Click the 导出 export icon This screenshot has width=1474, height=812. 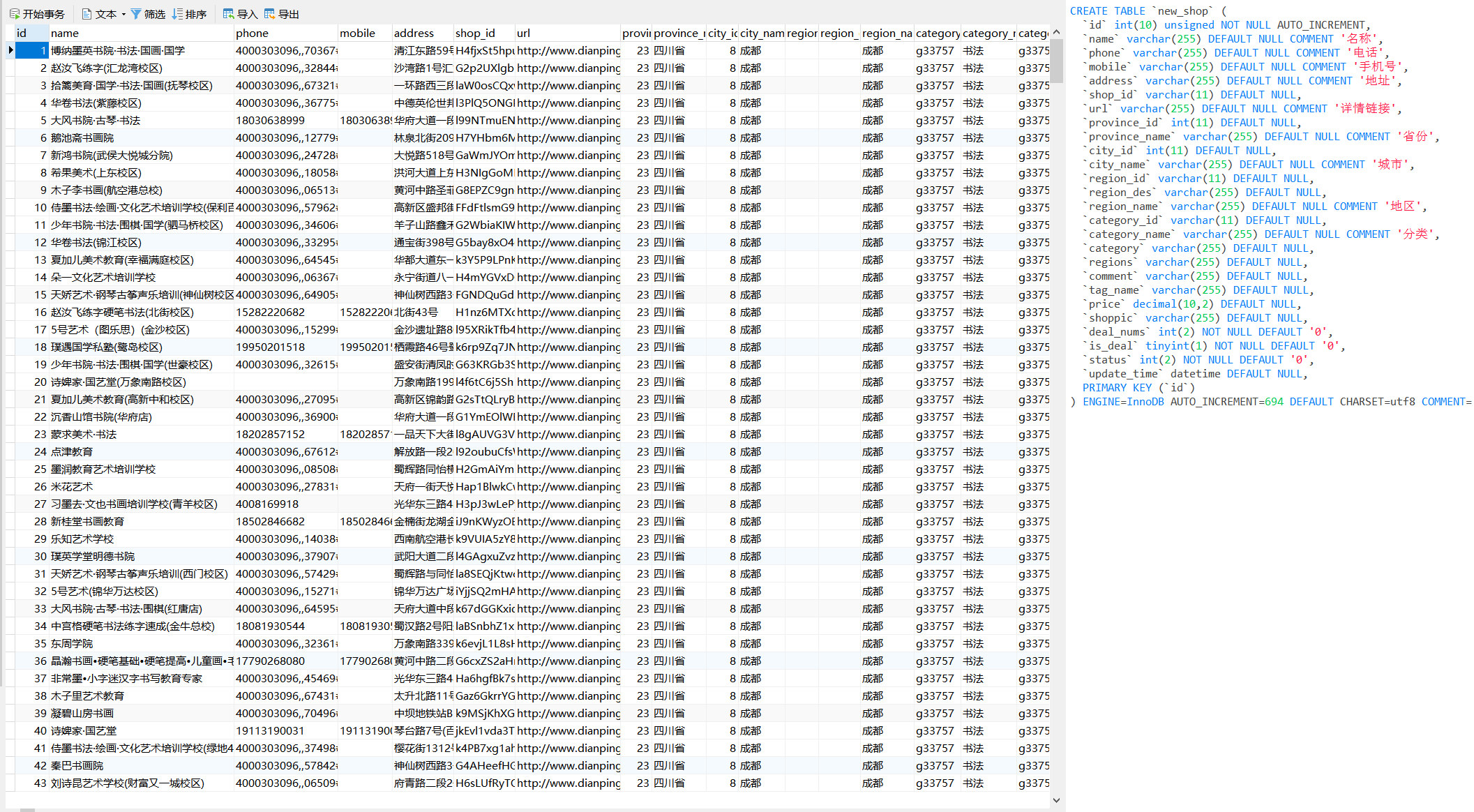coord(269,14)
